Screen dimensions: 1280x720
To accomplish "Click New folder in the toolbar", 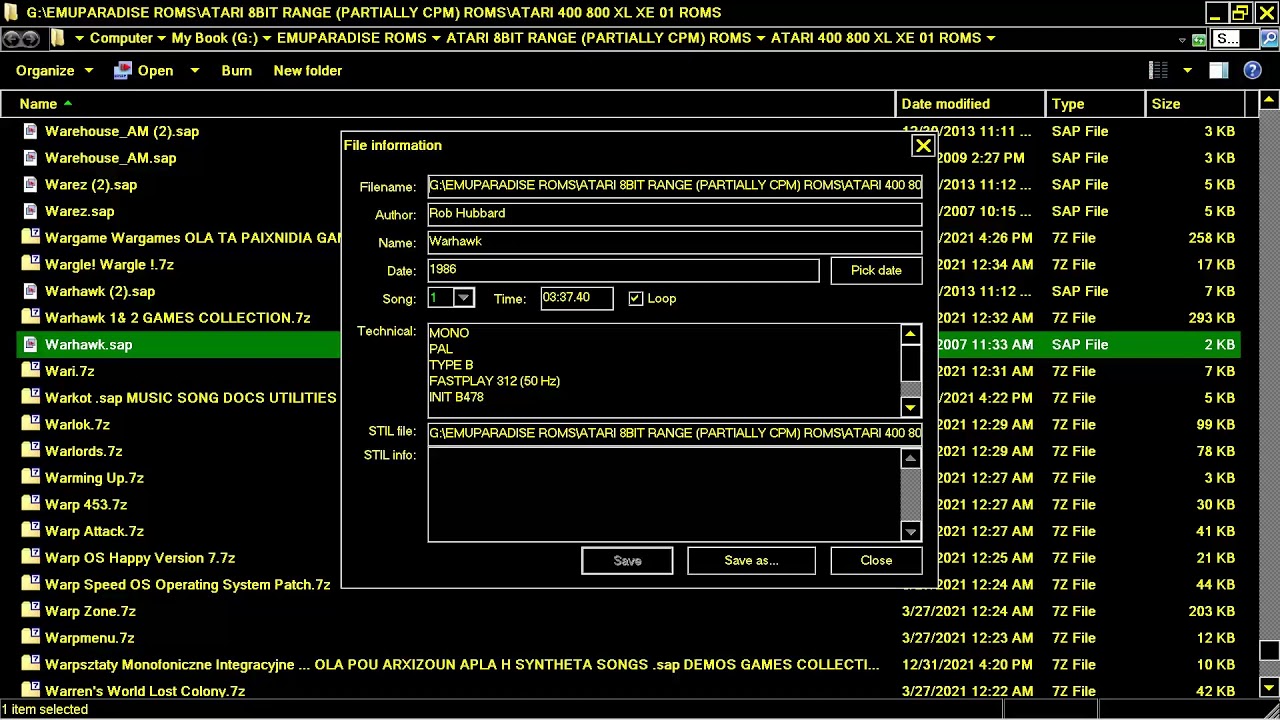I will pyautogui.click(x=308, y=71).
